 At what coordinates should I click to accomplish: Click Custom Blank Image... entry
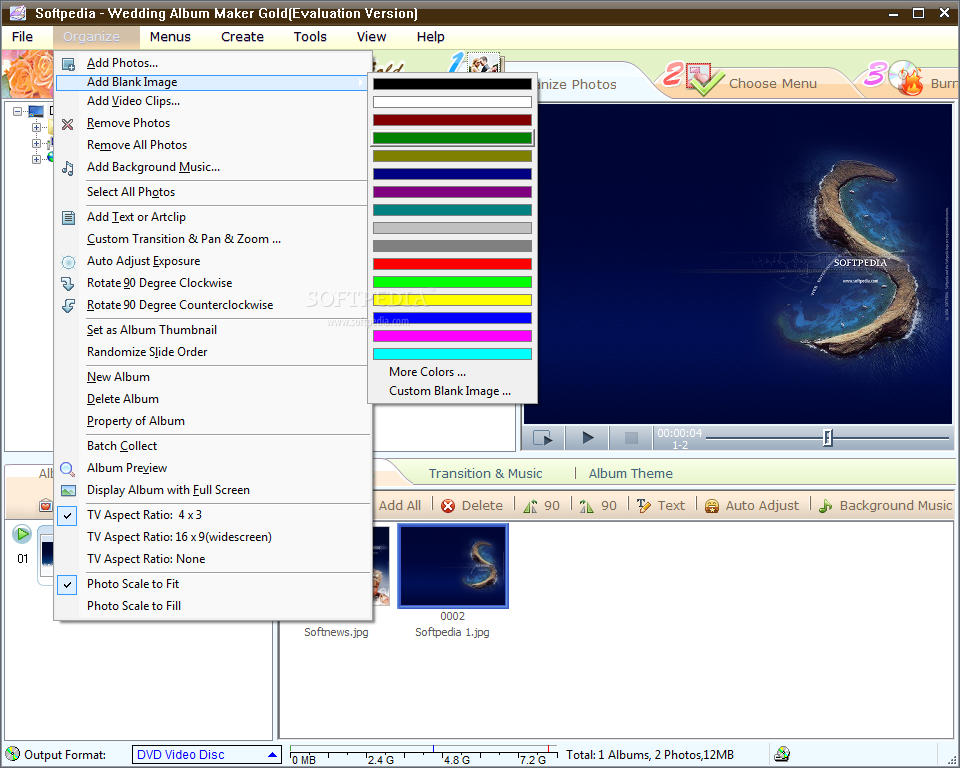click(450, 392)
